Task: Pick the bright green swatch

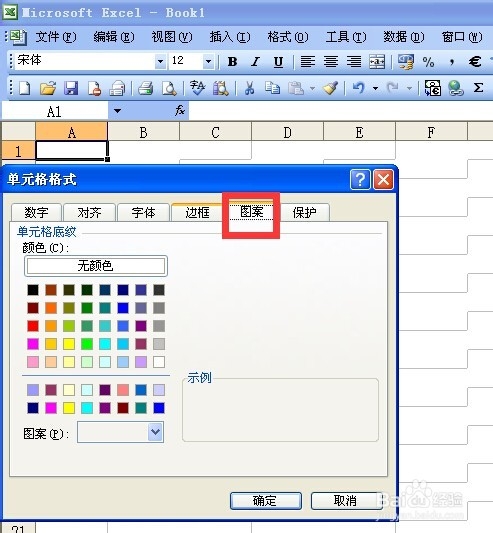Action: point(87,344)
